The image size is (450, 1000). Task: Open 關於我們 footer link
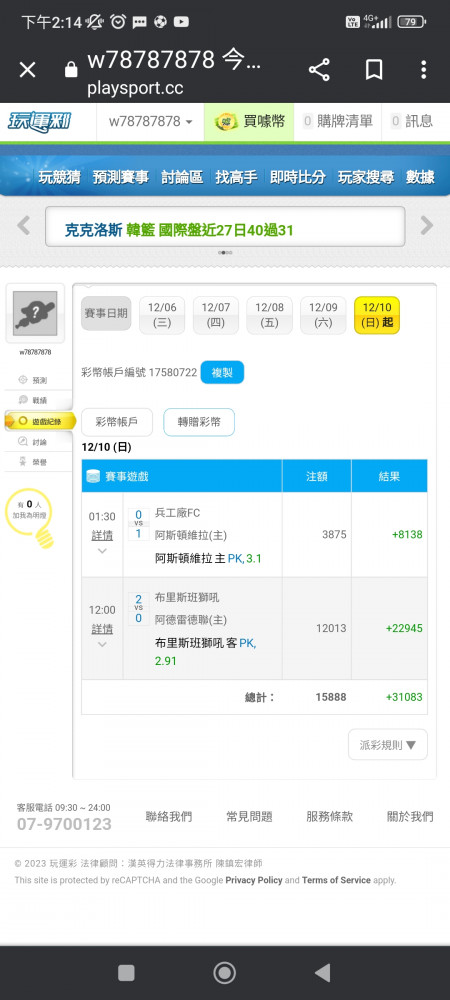tap(410, 816)
